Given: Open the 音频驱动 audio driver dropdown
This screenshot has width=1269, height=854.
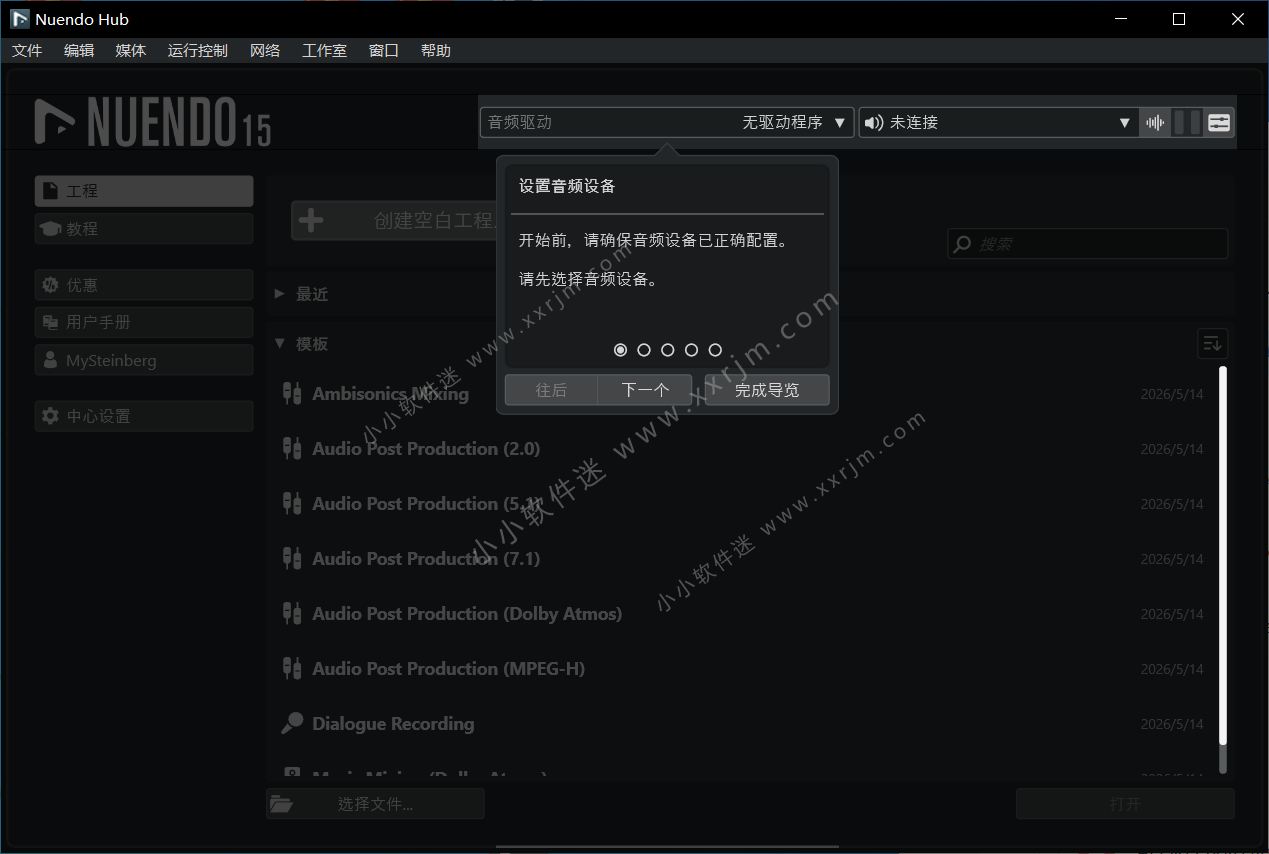Looking at the screenshot, I should (x=667, y=122).
